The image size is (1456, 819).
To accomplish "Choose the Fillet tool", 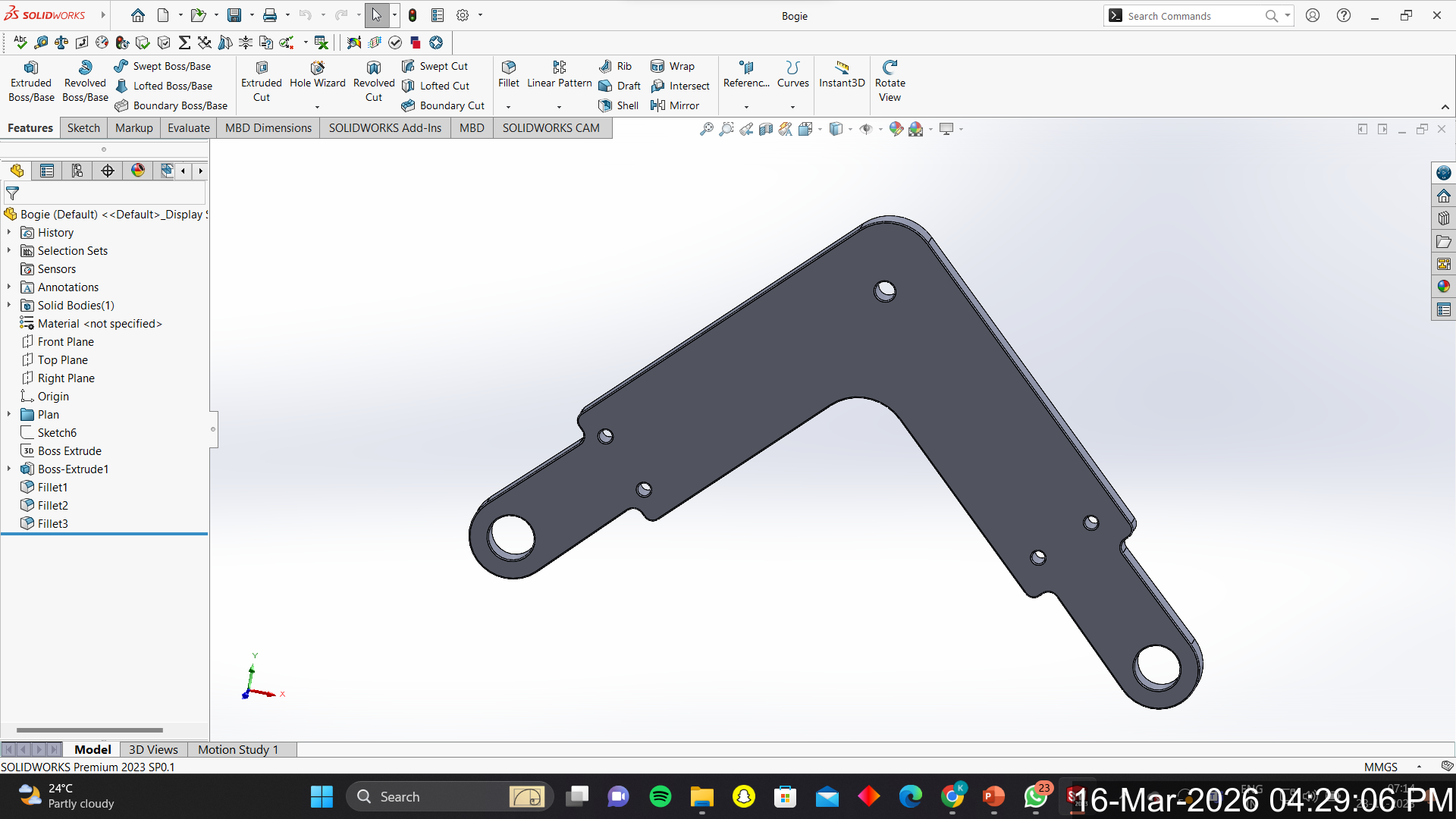I will [x=508, y=74].
